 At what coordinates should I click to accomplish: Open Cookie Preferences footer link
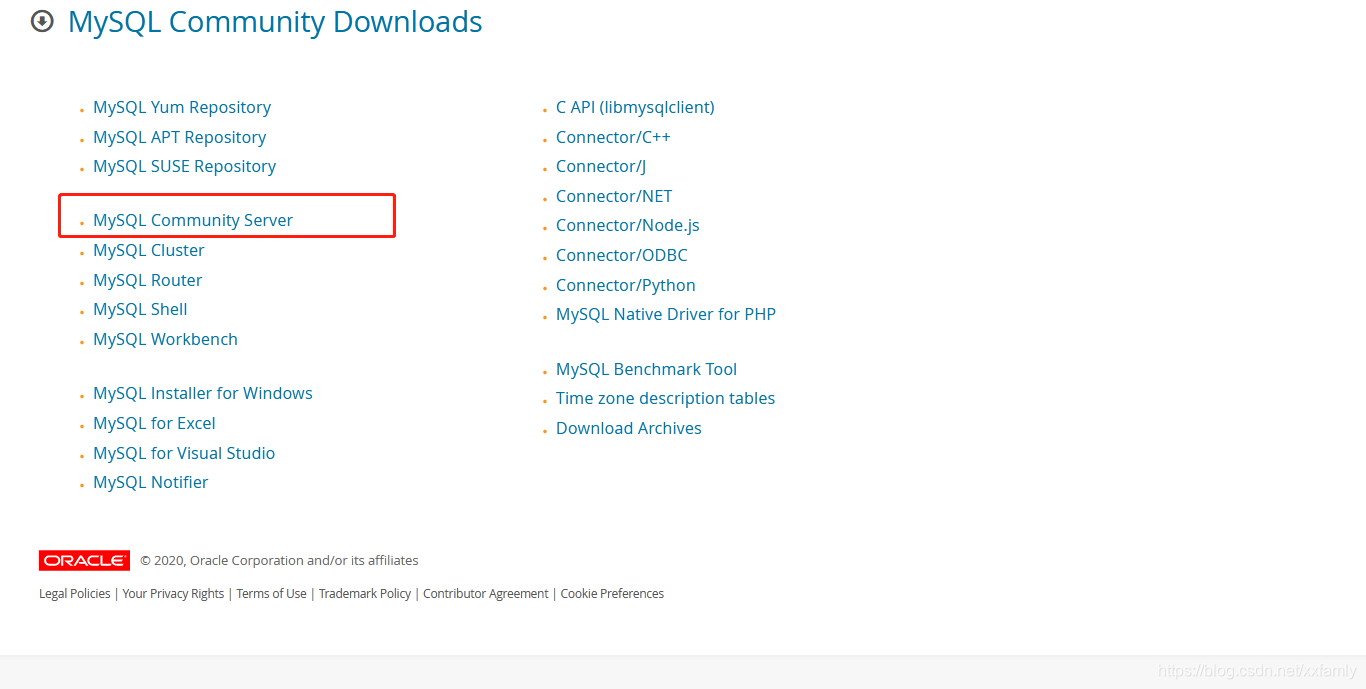[x=612, y=594]
